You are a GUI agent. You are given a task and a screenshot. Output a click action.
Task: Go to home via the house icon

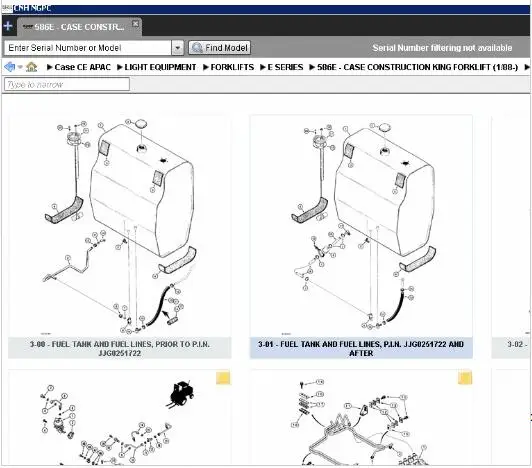(x=32, y=67)
